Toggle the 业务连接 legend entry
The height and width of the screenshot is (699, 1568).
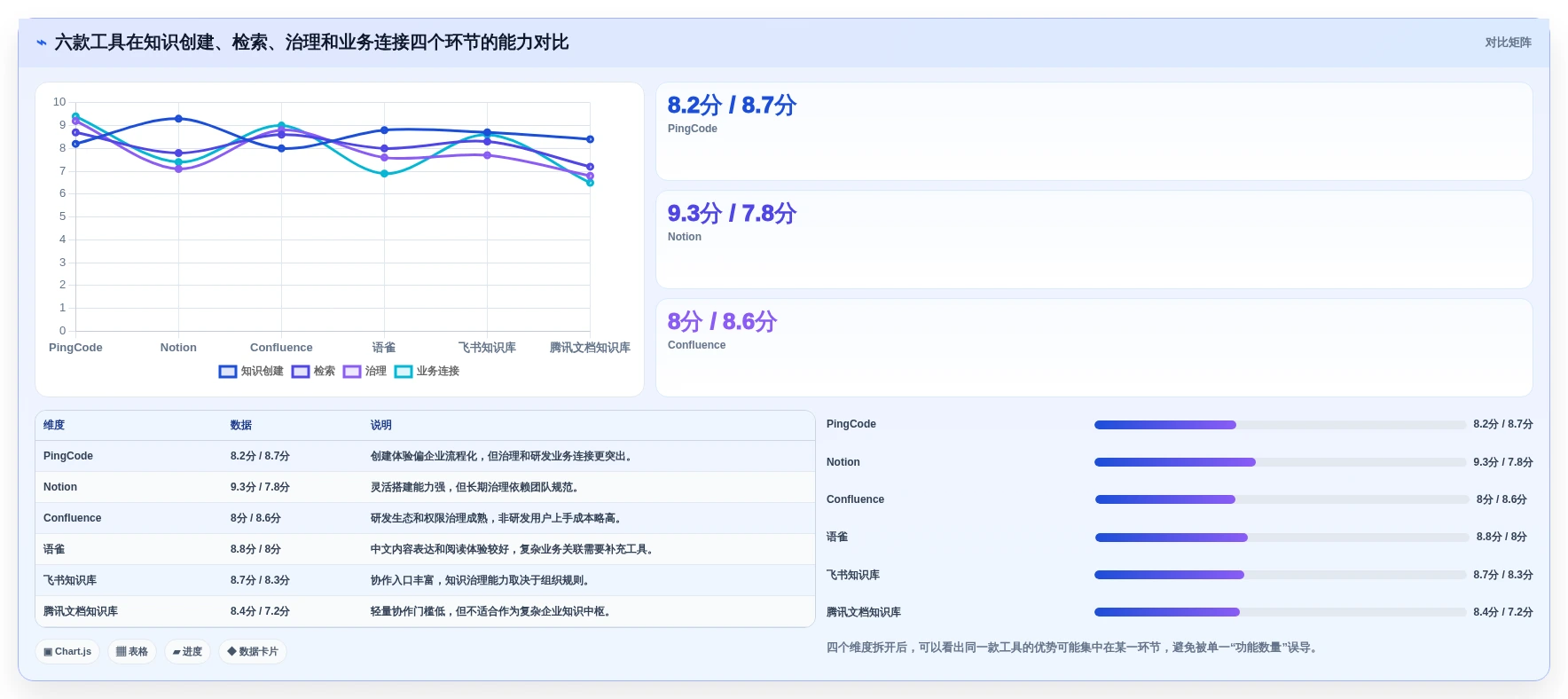pos(427,372)
